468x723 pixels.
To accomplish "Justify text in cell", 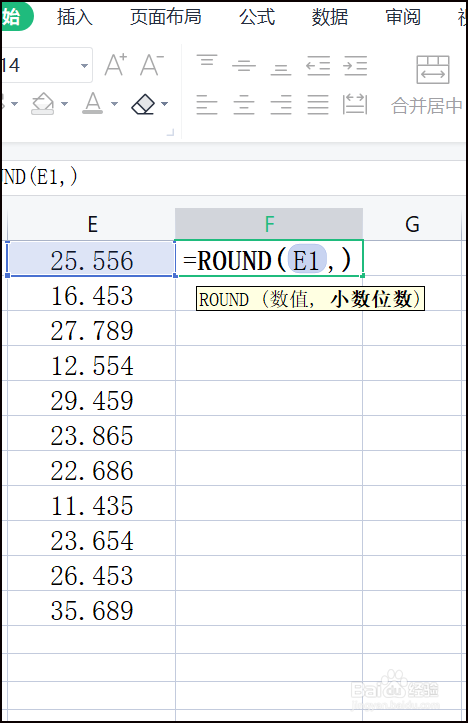I will coord(318,104).
